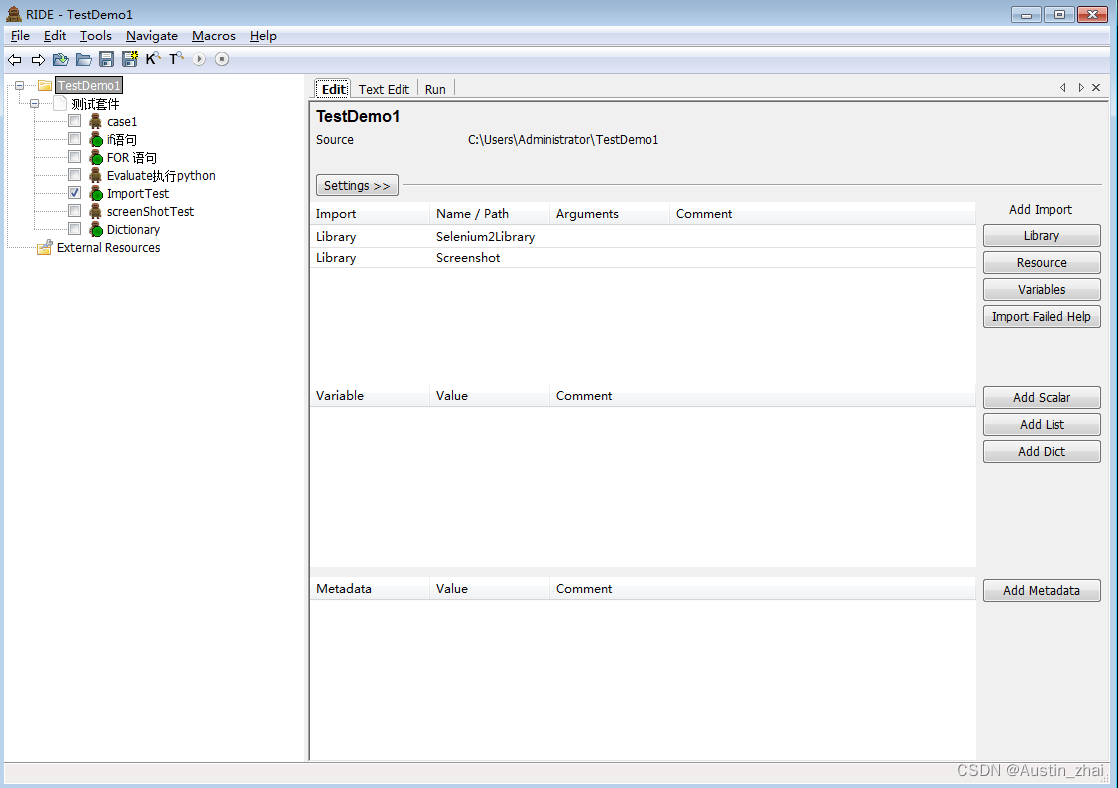Tick the screenShotTest checkbox
Image resolution: width=1118 pixels, height=788 pixels.
coord(74,210)
